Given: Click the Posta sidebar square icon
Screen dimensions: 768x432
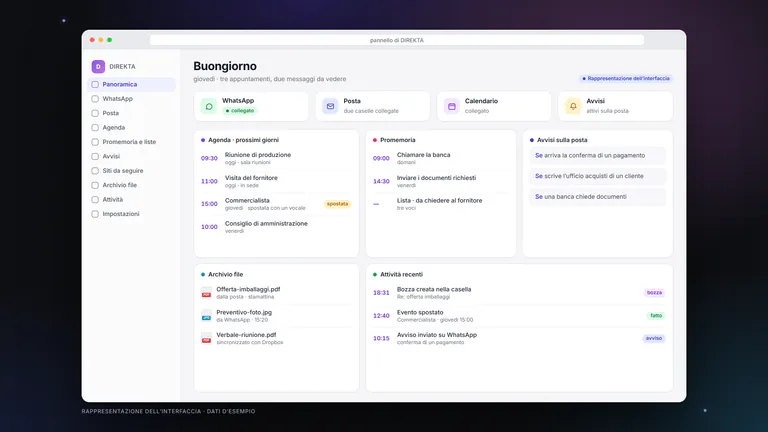Looking at the screenshot, I should 95,113.
